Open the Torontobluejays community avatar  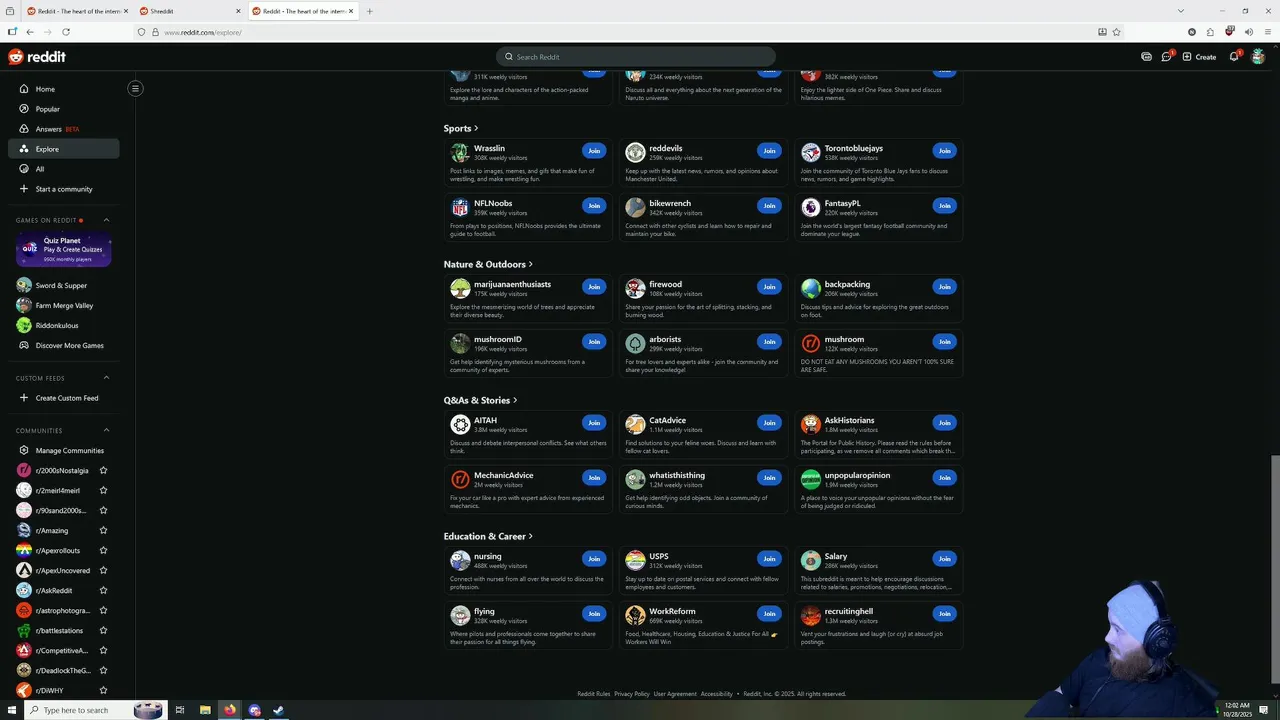pyautogui.click(x=811, y=152)
